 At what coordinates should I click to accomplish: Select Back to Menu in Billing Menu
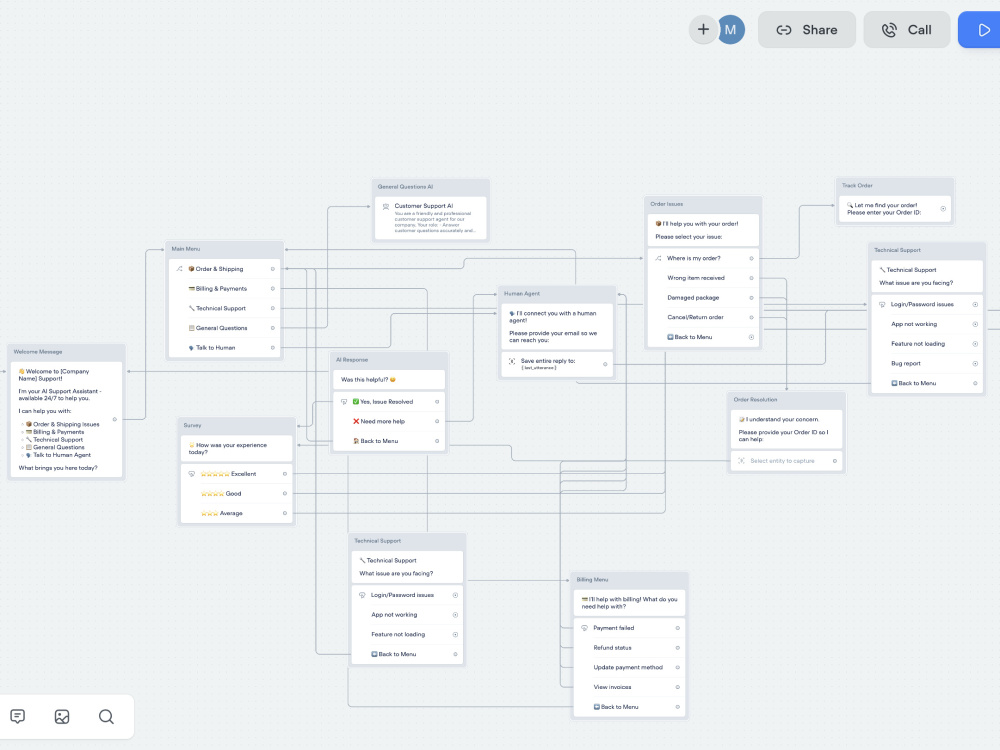(x=629, y=707)
